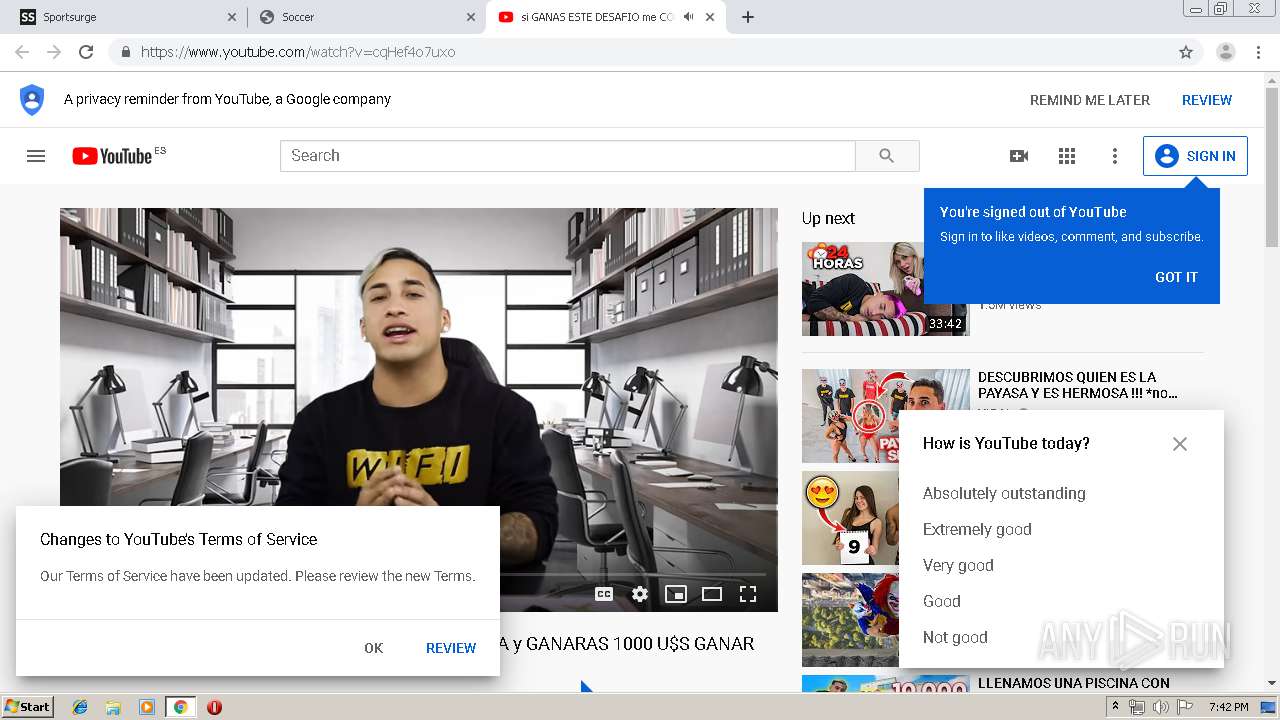
Task: Choose Not good survey answer
Action: pos(955,637)
